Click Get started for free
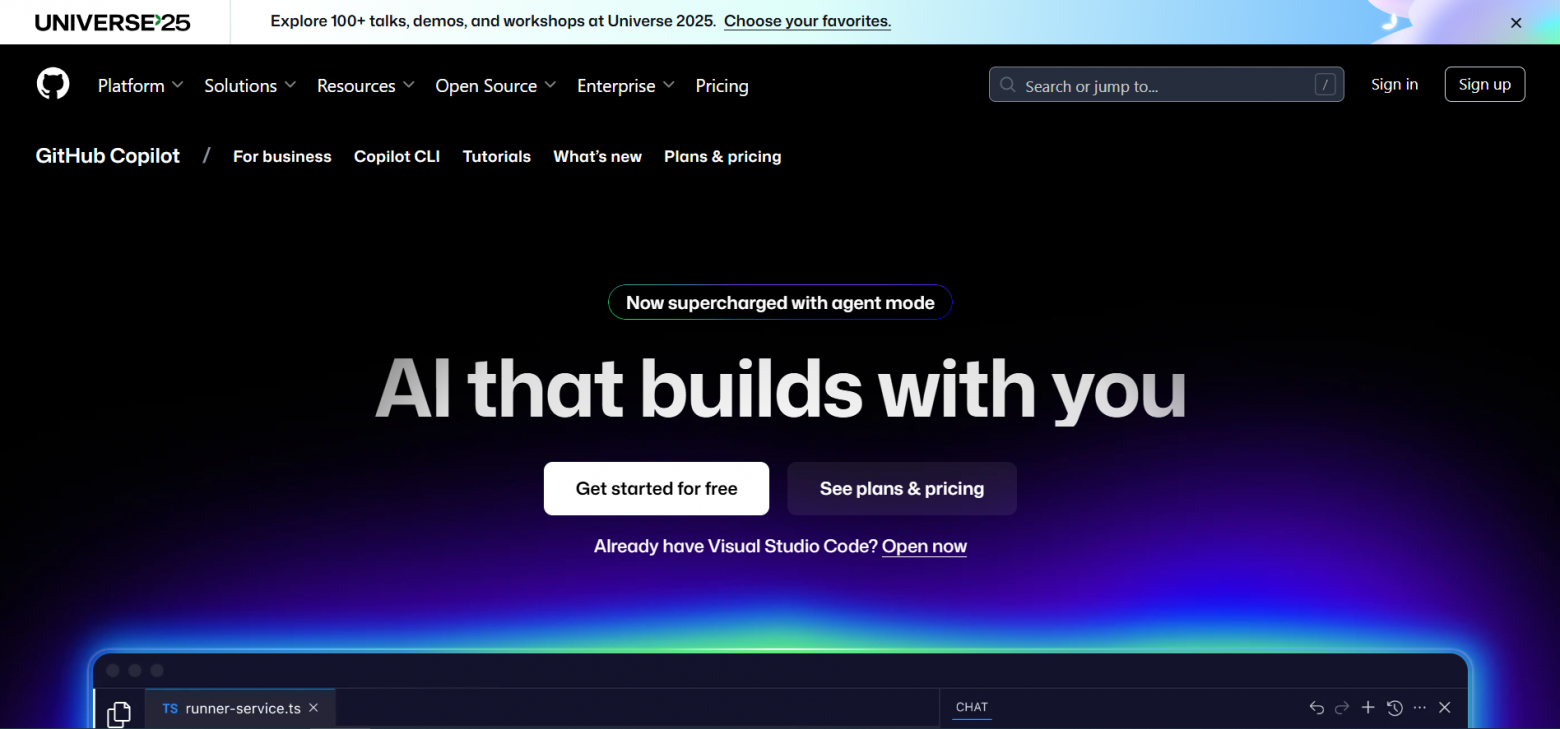 point(656,489)
